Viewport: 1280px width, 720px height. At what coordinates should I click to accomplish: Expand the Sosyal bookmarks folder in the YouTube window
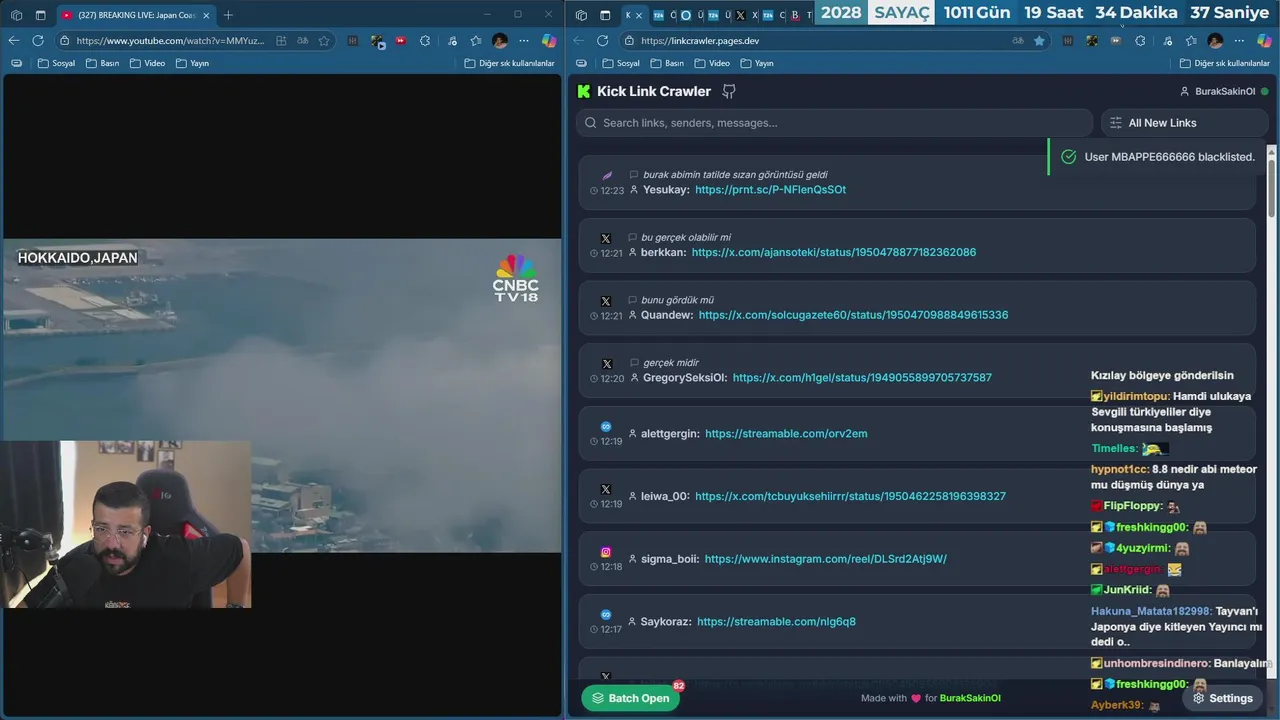pos(57,63)
